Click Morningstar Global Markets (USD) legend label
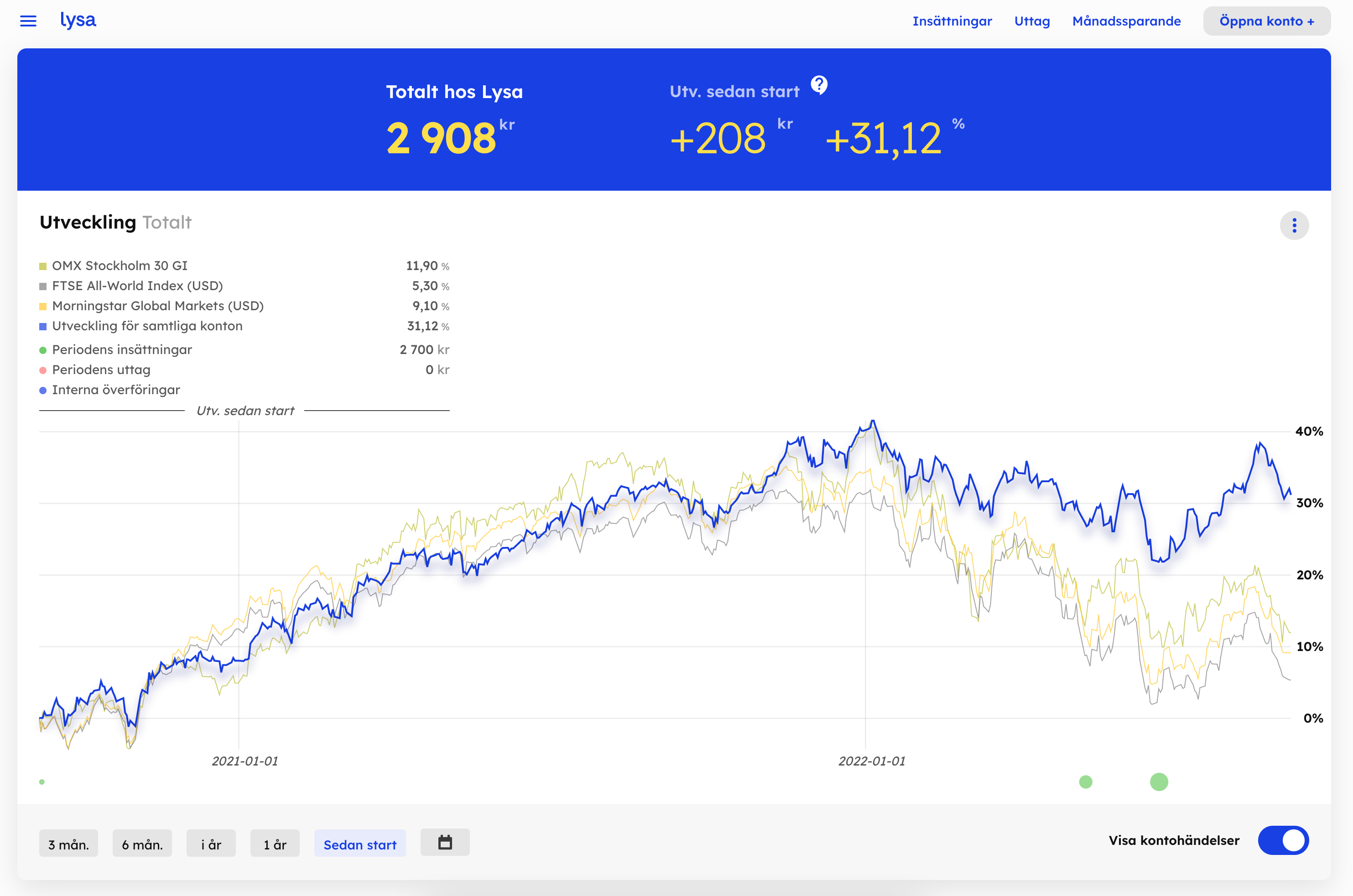Screen dimensions: 1353x896 [158, 306]
